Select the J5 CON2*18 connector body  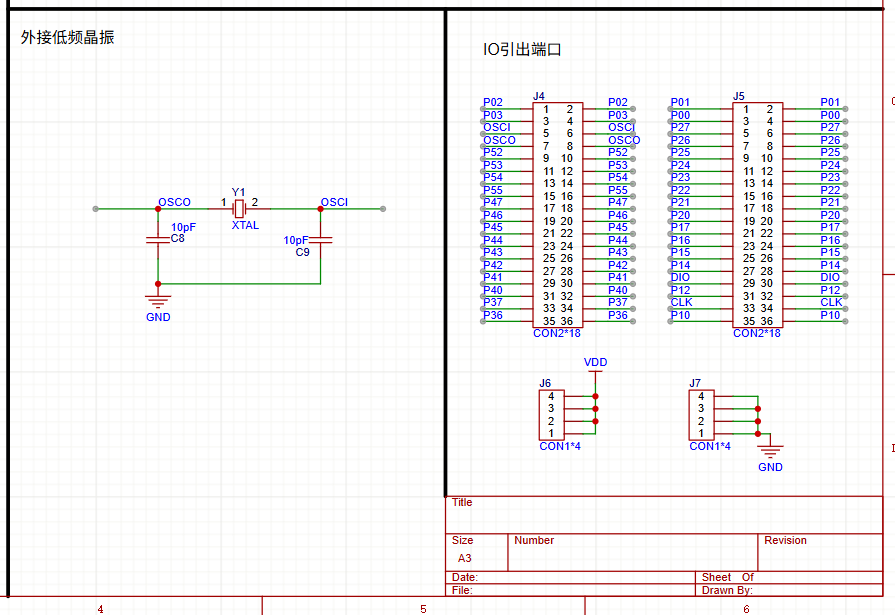pyautogui.click(x=757, y=215)
